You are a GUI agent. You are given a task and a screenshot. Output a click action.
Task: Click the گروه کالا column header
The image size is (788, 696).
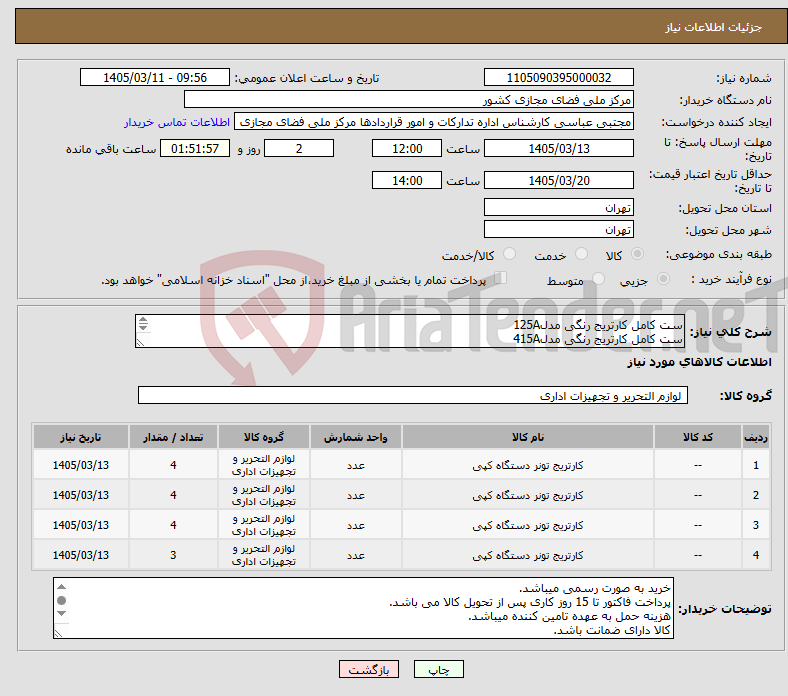click(x=264, y=437)
